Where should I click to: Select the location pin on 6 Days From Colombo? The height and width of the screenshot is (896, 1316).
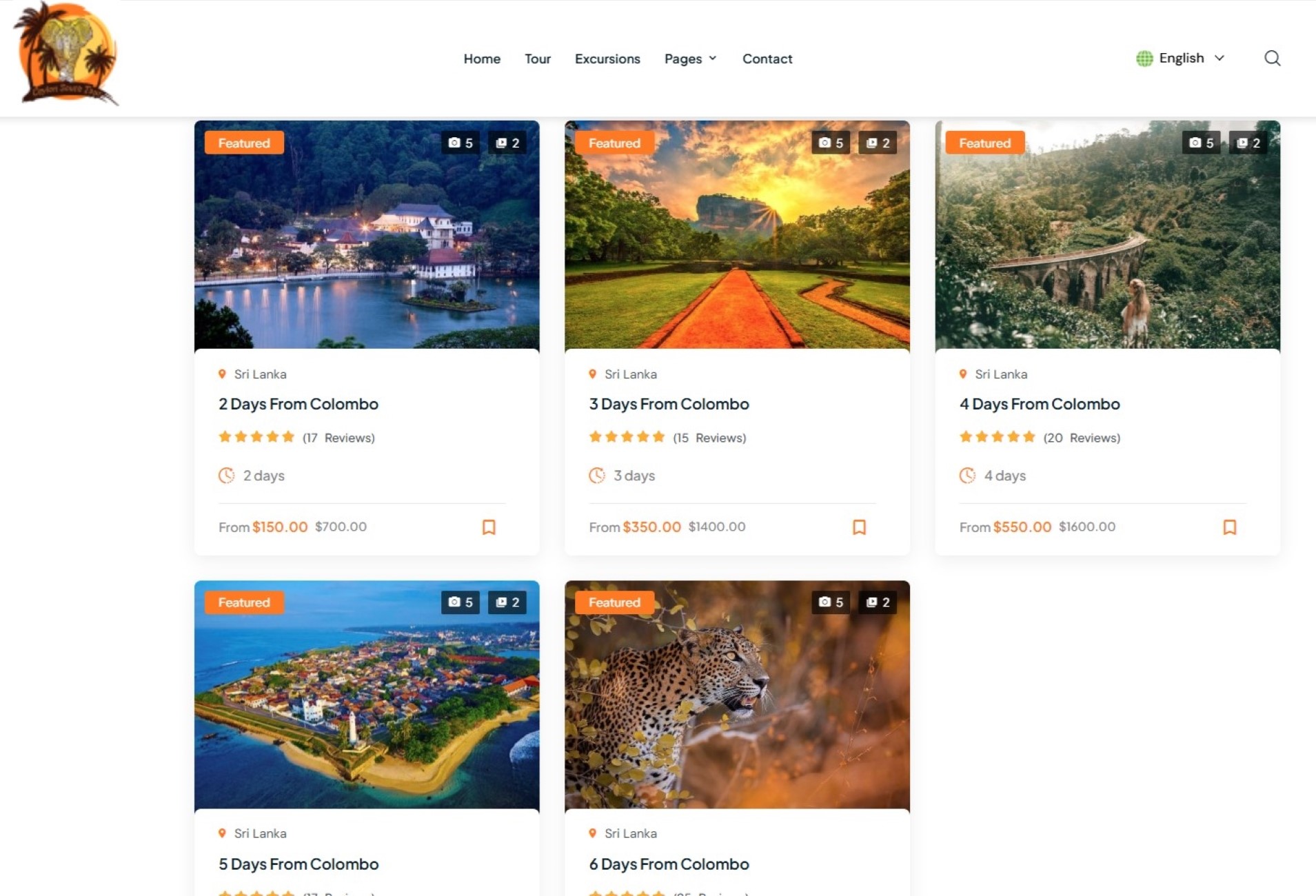point(593,833)
